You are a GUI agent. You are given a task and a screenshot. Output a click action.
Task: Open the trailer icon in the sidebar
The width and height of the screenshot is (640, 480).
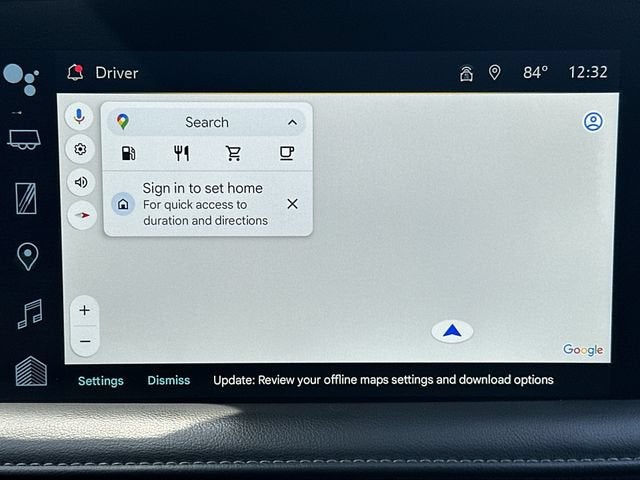point(24,140)
